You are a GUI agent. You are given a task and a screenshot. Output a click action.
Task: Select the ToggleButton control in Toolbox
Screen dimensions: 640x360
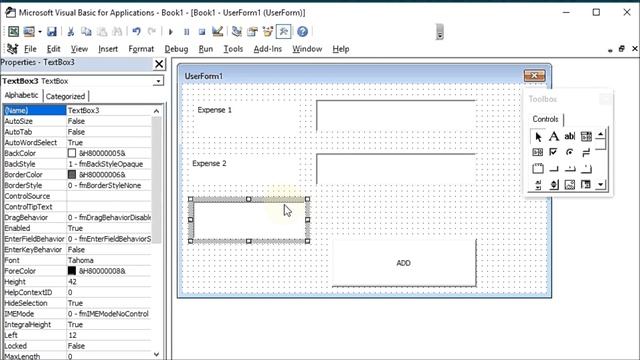586,152
